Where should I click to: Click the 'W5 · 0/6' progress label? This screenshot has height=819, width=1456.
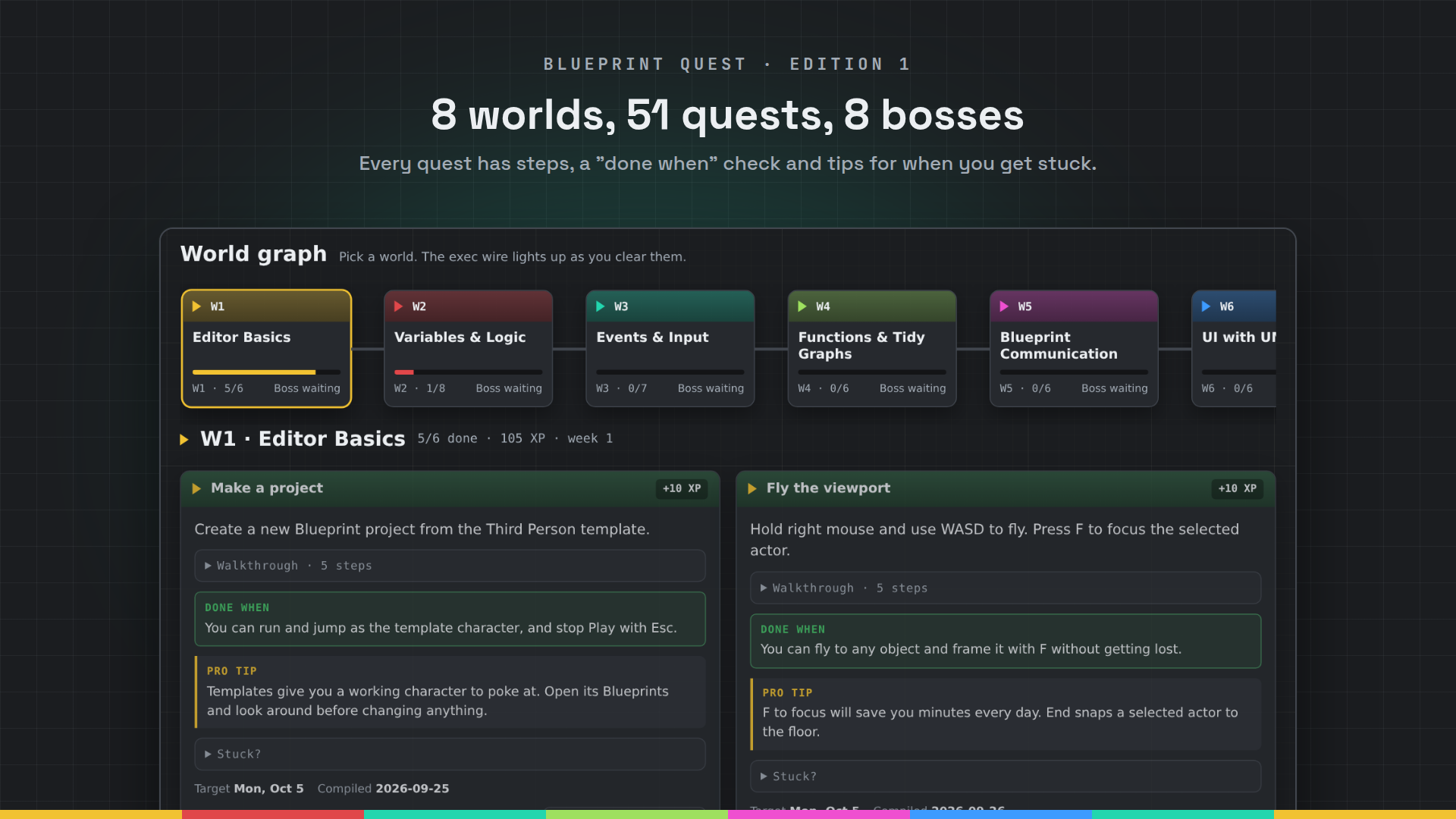(1025, 388)
